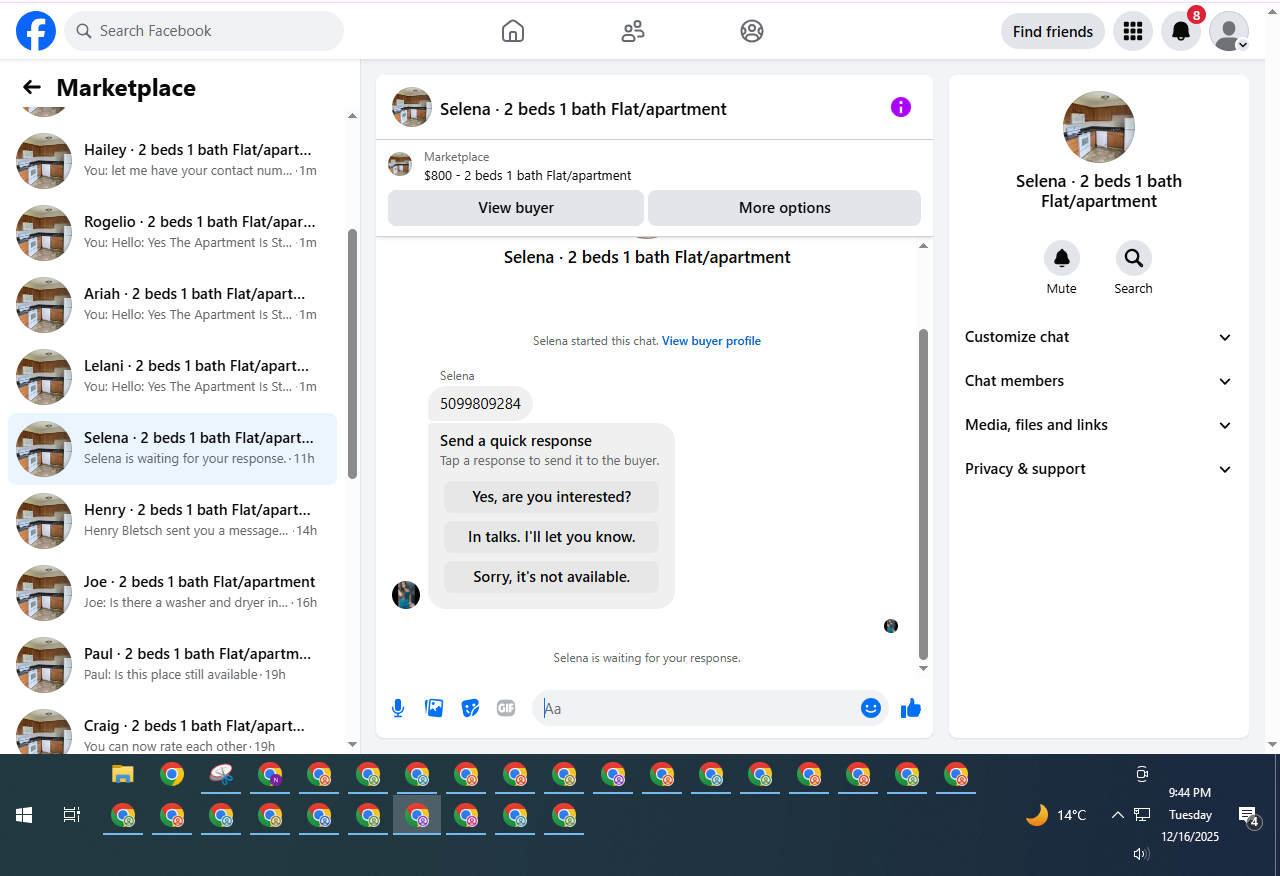
Task: Click the chat messages vertical scrollbar
Action: tap(923, 494)
